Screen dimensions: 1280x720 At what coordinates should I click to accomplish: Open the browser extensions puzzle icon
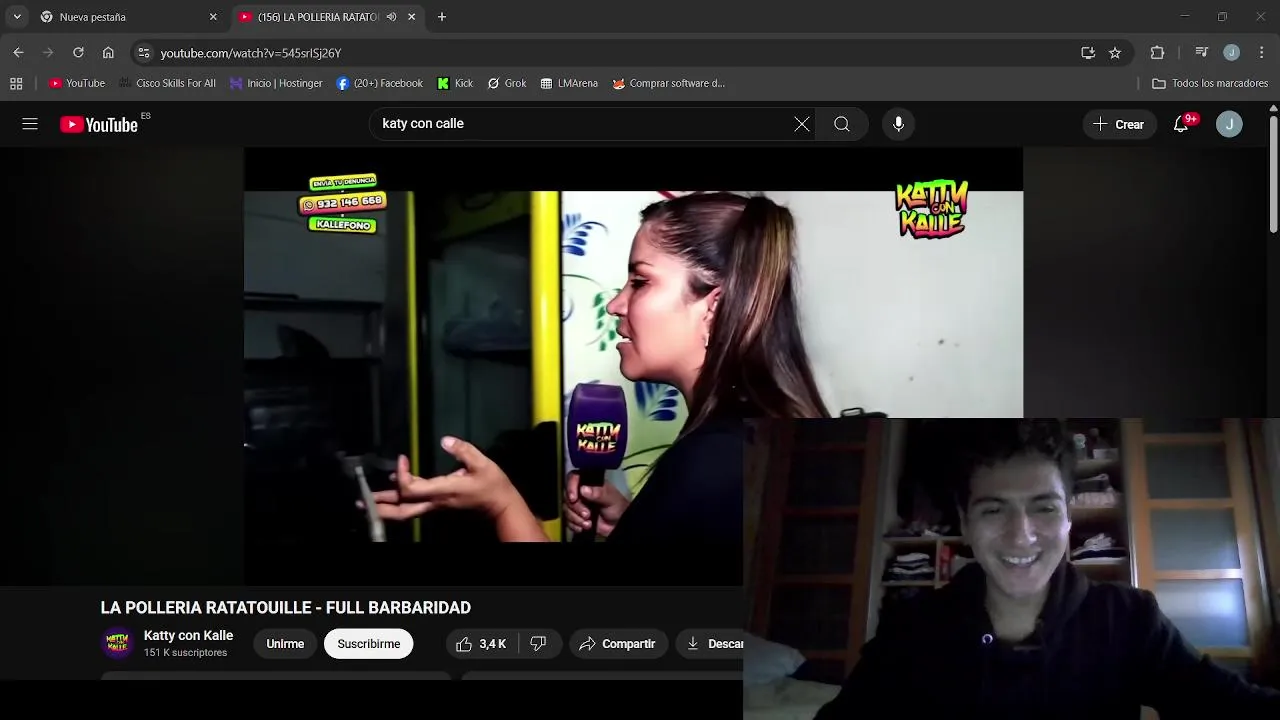coord(1157,53)
